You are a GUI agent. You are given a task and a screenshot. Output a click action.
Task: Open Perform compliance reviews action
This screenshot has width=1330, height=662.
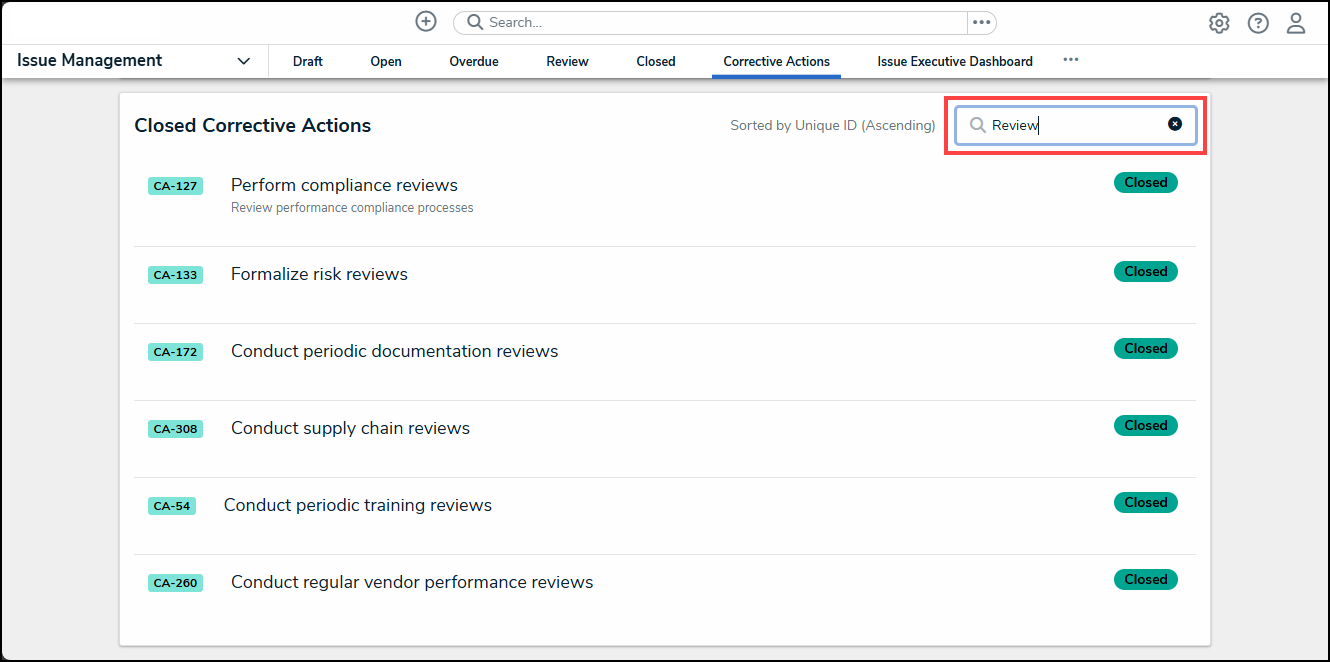(x=344, y=185)
